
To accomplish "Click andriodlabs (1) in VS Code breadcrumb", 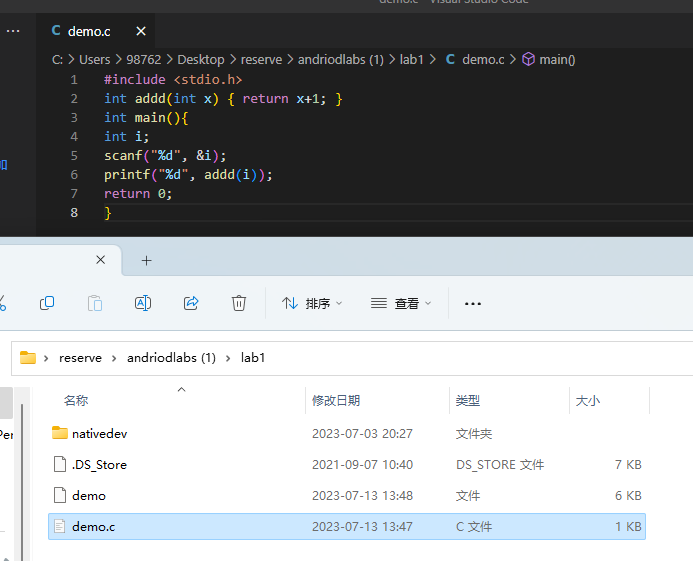I will [341, 60].
